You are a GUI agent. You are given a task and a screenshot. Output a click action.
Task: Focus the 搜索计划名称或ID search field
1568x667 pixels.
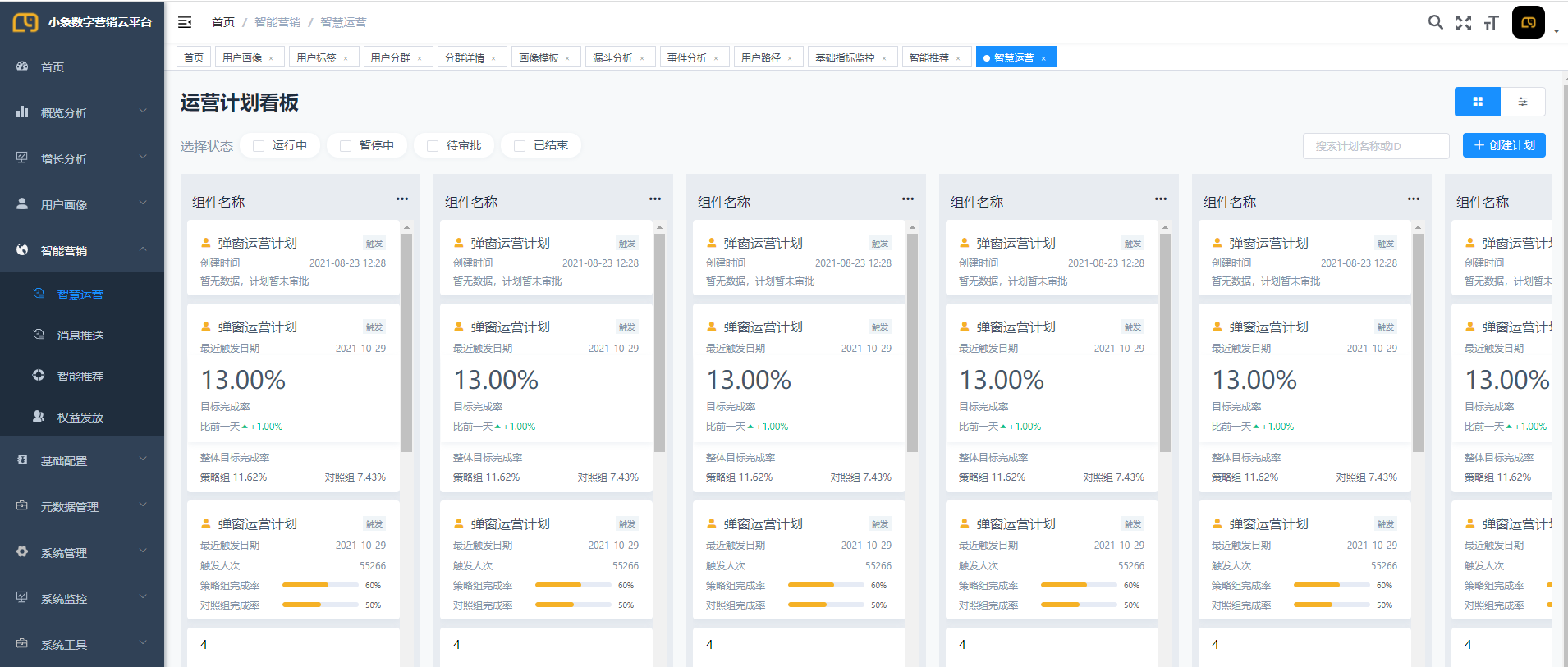pos(1376,146)
